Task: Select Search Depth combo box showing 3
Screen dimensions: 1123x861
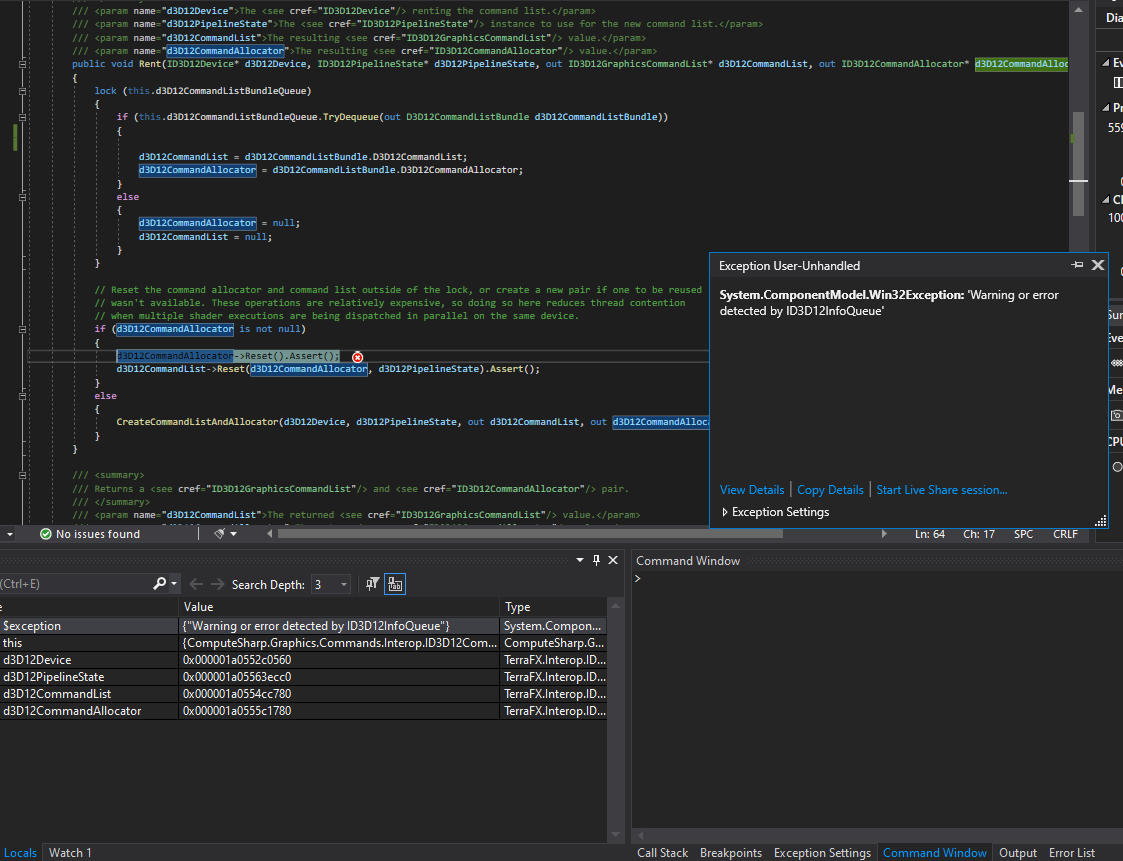Action: click(x=330, y=585)
